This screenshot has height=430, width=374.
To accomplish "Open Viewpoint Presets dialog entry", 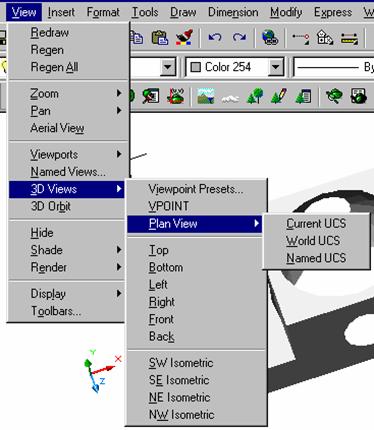I will pyautogui.click(x=196, y=189).
